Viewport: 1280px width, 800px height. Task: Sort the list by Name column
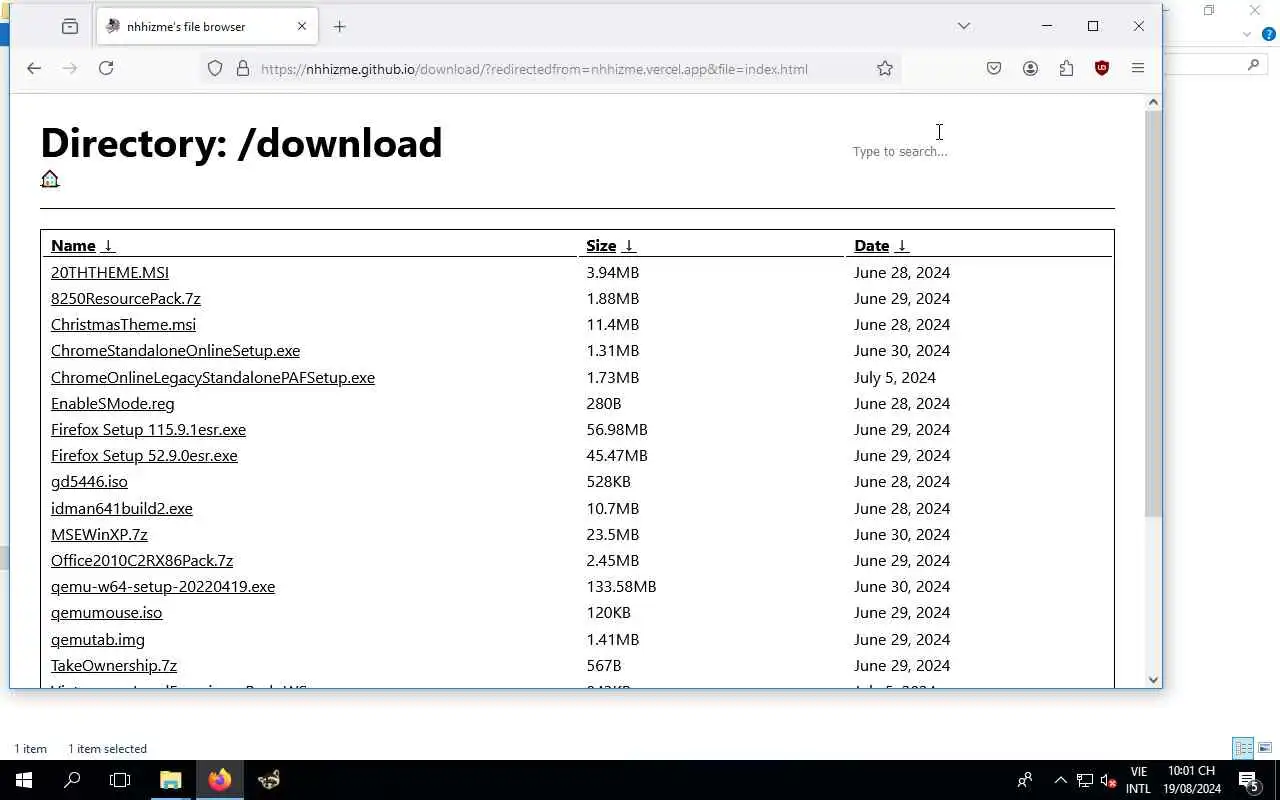pyautogui.click(x=83, y=246)
